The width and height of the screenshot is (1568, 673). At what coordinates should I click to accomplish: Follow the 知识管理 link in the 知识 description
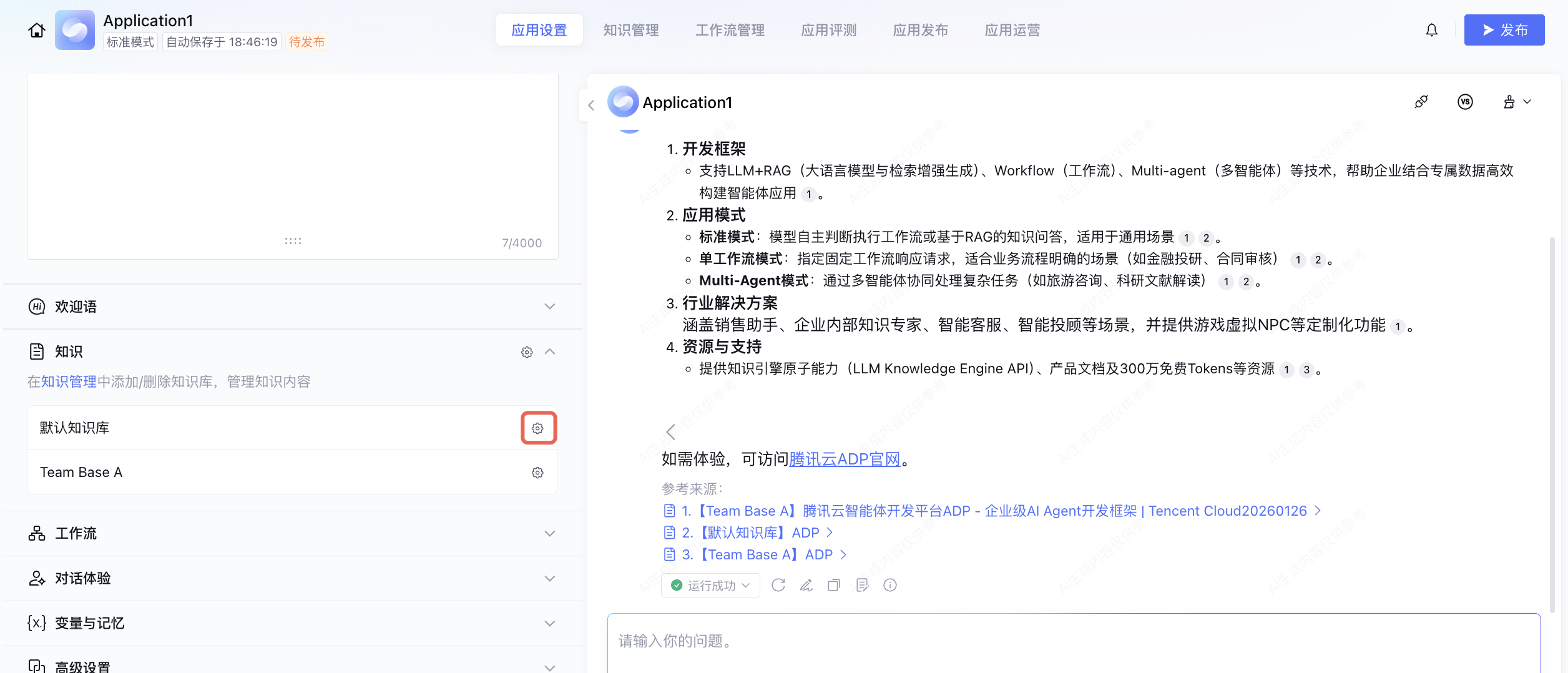69,381
